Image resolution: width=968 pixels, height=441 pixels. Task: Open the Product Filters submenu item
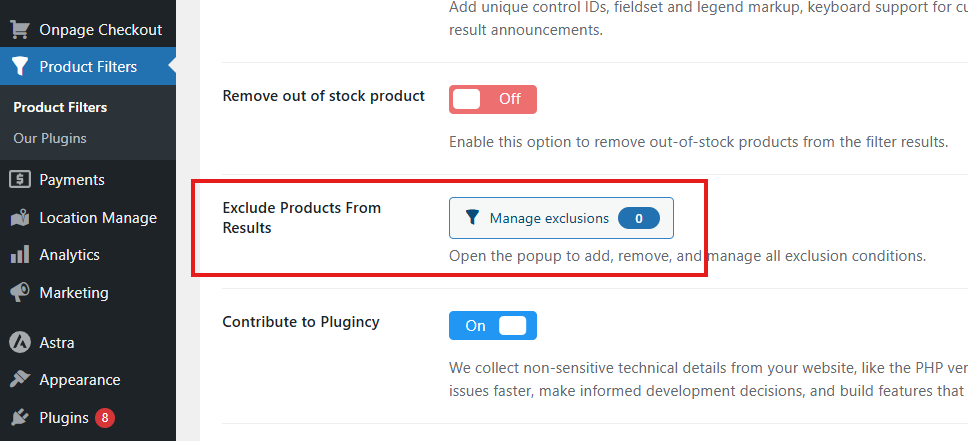point(60,107)
